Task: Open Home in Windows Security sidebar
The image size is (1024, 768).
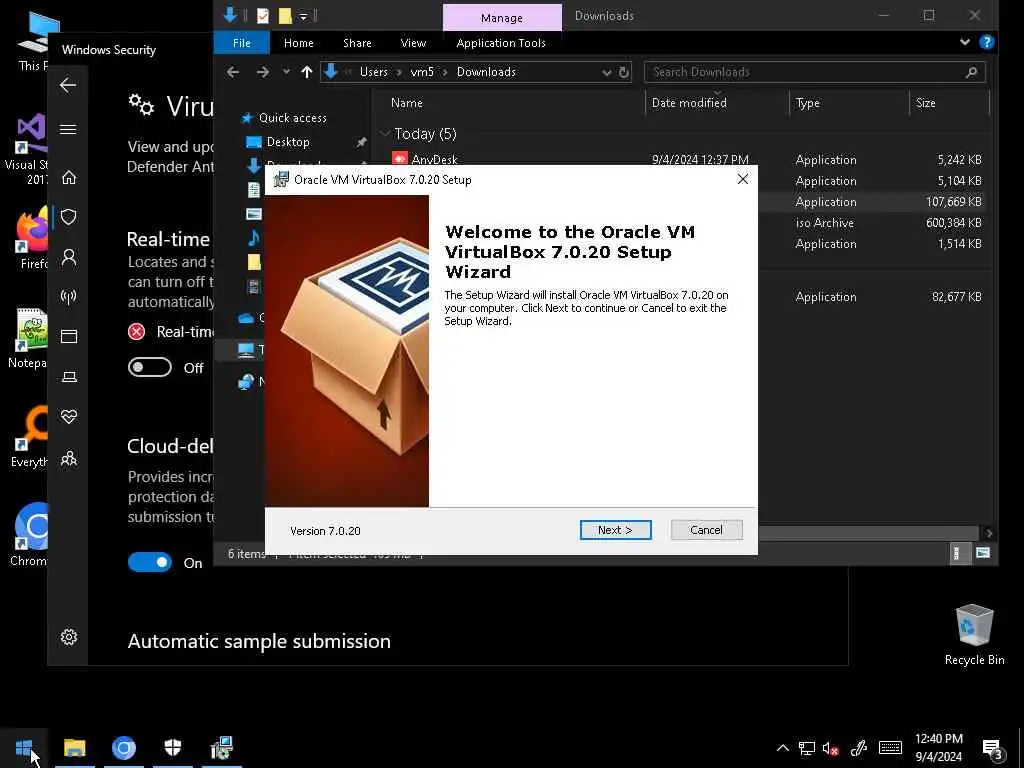Action: coord(69,177)
